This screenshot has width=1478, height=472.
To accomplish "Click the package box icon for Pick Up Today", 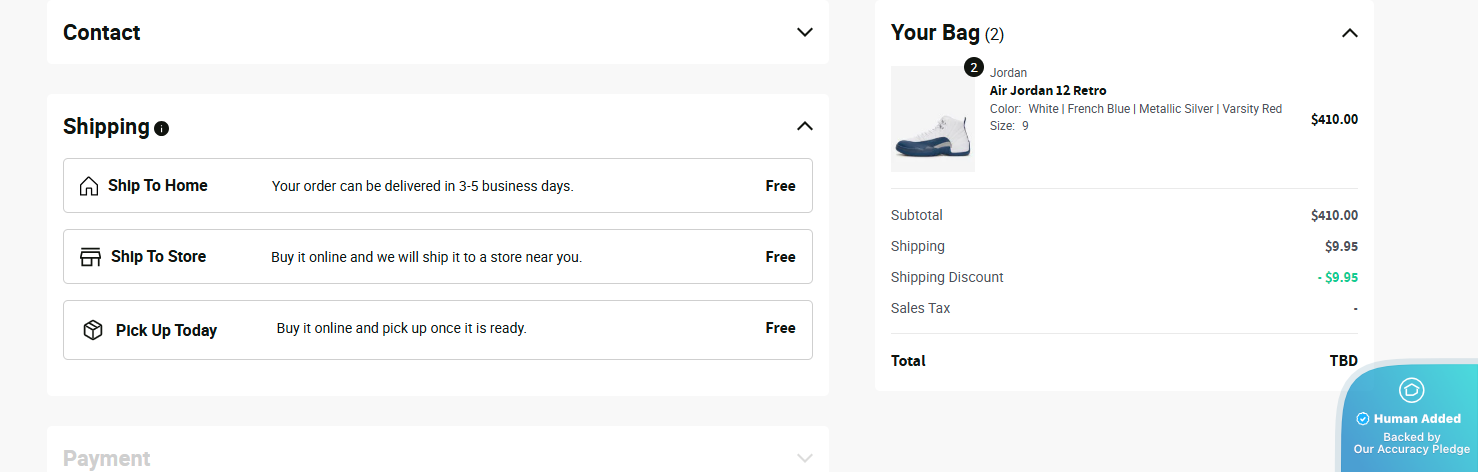I will (x=93, y=330).
